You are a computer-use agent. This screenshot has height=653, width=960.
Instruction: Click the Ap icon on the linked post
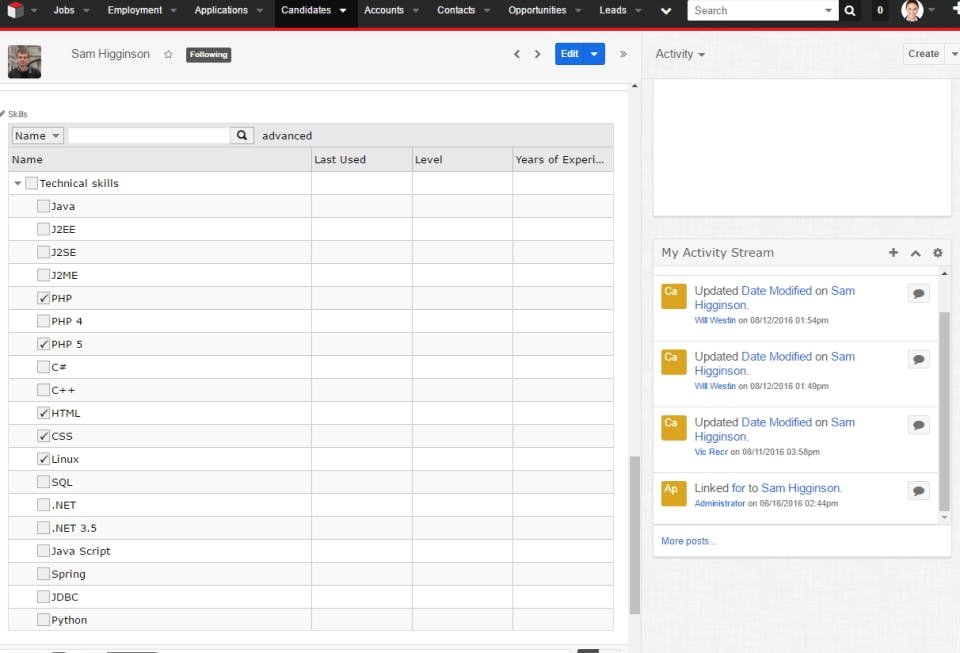[x=673, y=493]
